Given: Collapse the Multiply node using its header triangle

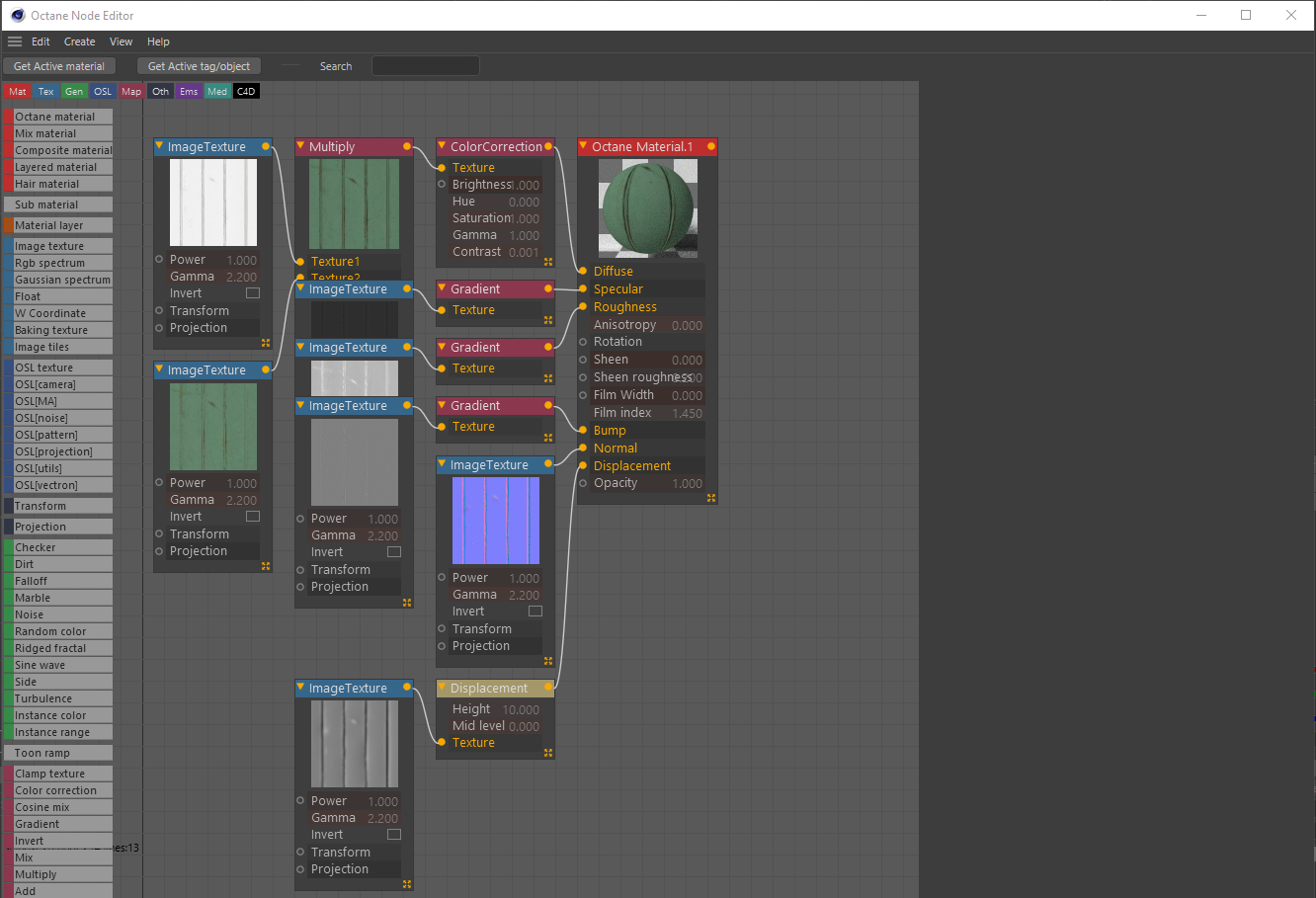Looking at the screenshot, I should pyautogui.click(x=301, y=146).
